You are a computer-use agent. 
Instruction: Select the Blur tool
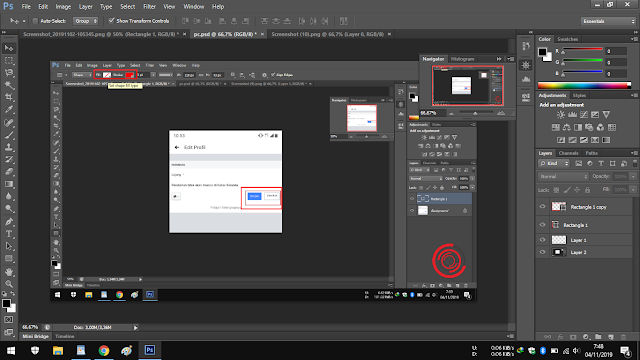click(x=9, y=196)
